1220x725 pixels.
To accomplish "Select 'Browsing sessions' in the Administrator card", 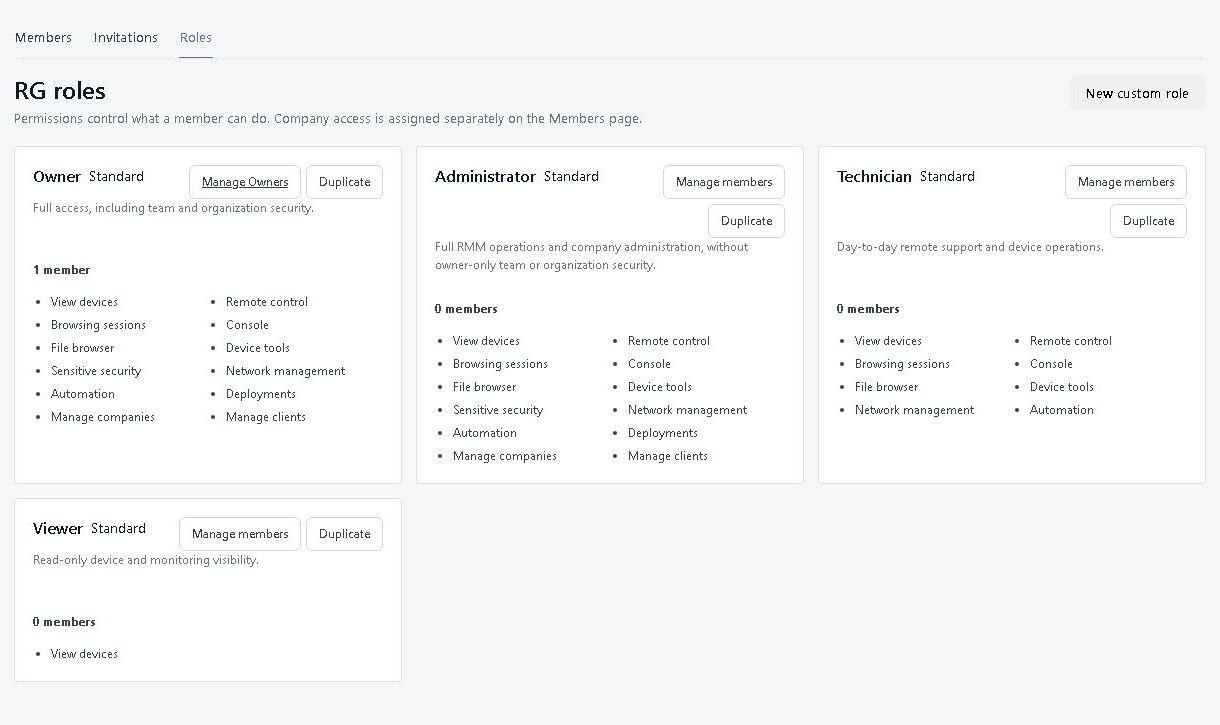I will pos(500,364).
